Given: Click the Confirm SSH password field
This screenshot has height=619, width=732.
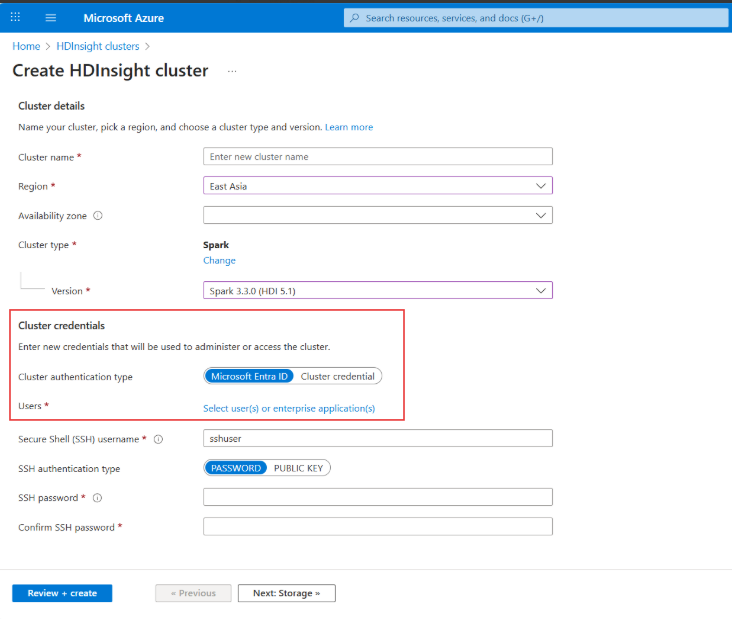Looking at the screenshot, I should click(378, 527).
